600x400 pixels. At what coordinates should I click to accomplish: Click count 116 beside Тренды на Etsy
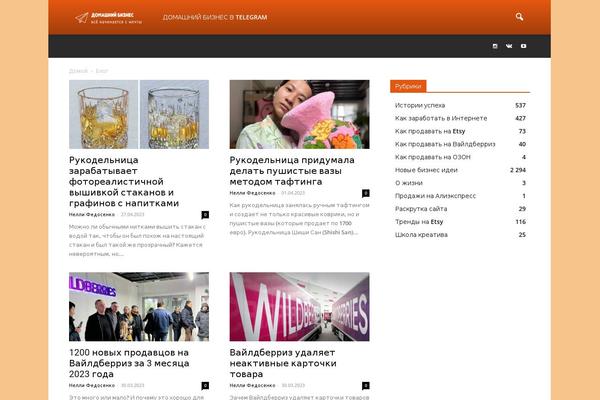tap(520, 222)
